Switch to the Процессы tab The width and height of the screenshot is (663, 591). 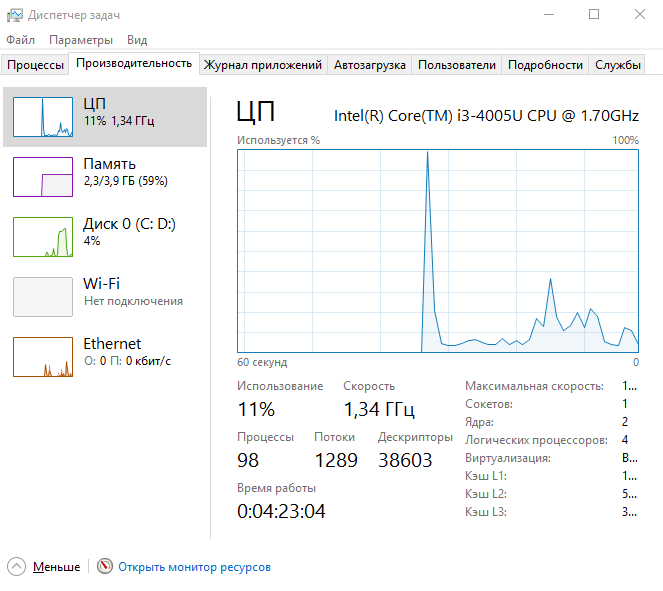point(36,65)
